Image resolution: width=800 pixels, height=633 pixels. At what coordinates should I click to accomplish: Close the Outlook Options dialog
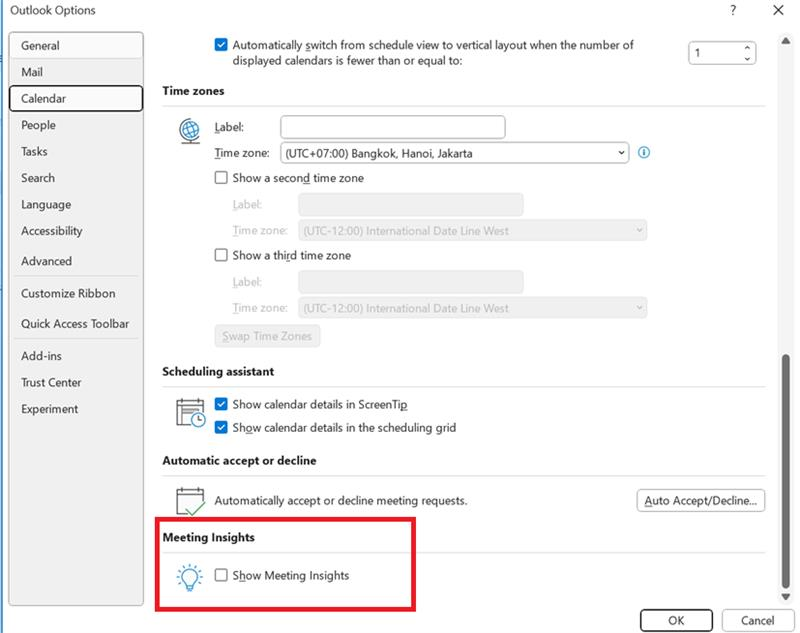pos(778,10)
